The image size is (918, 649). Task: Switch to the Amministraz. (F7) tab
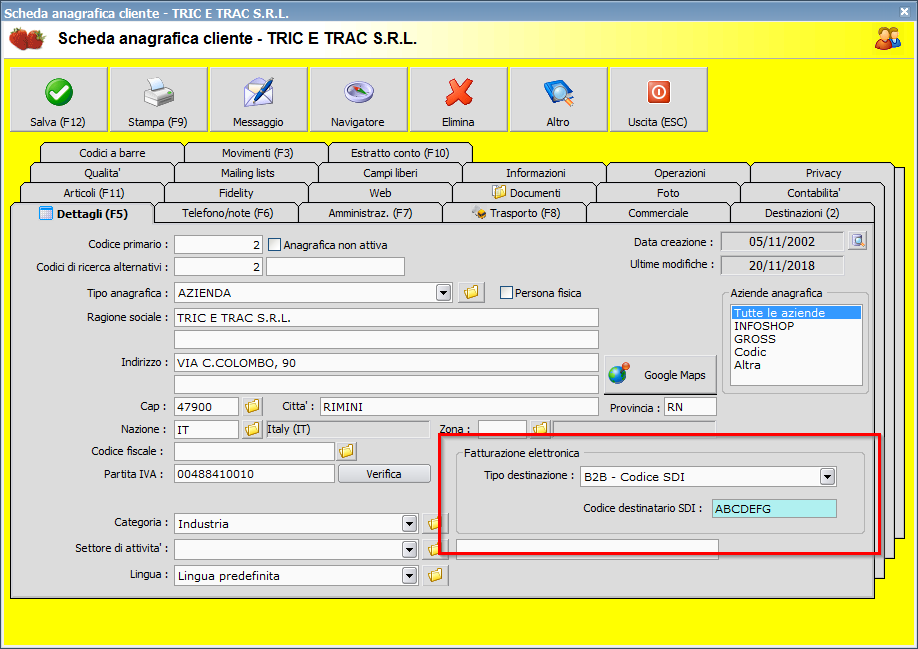pos(370,213)
